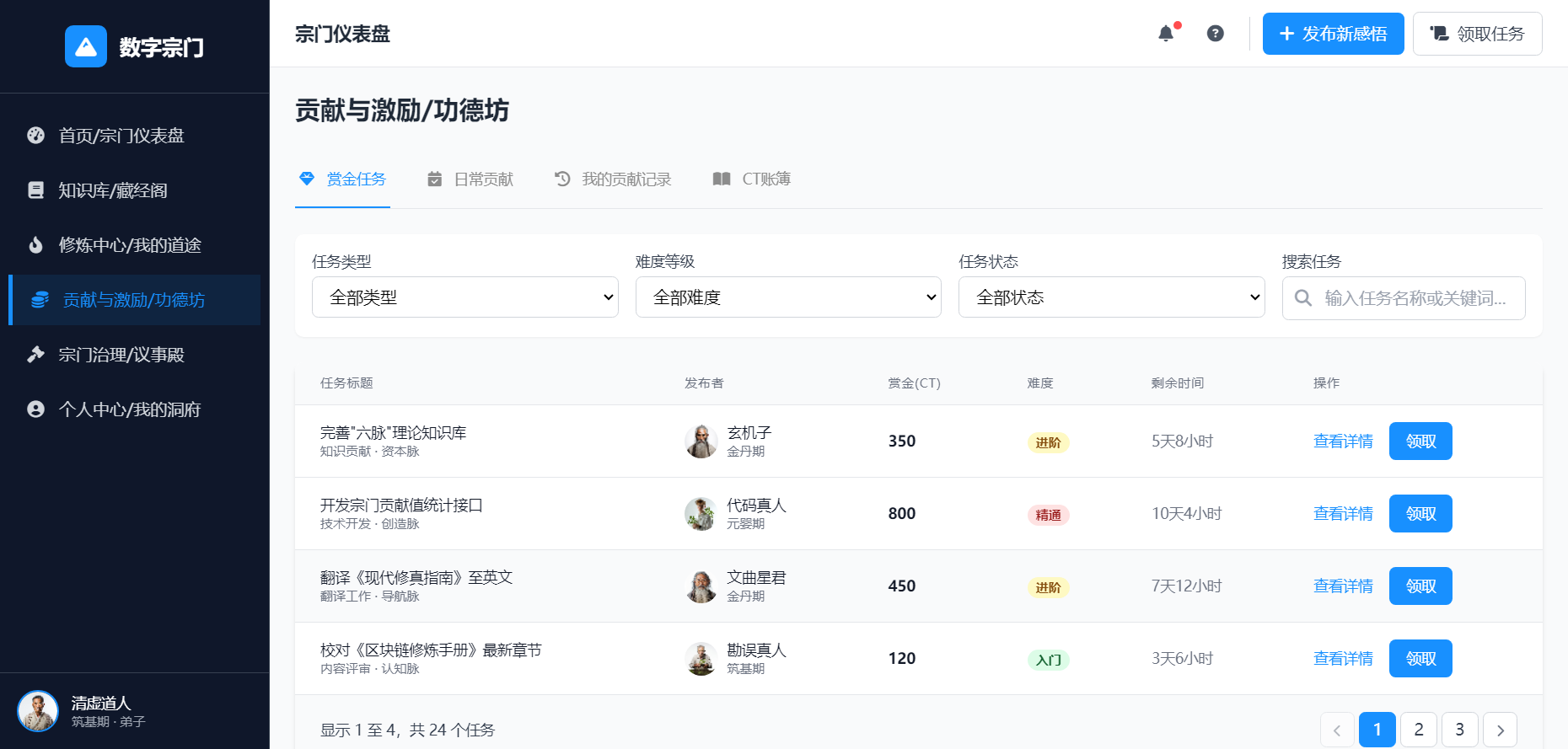This screenshot has width=1568, height=749.
Task: Click the ledger book icon on CT账簿 tab
Action: tap(722, 179)
